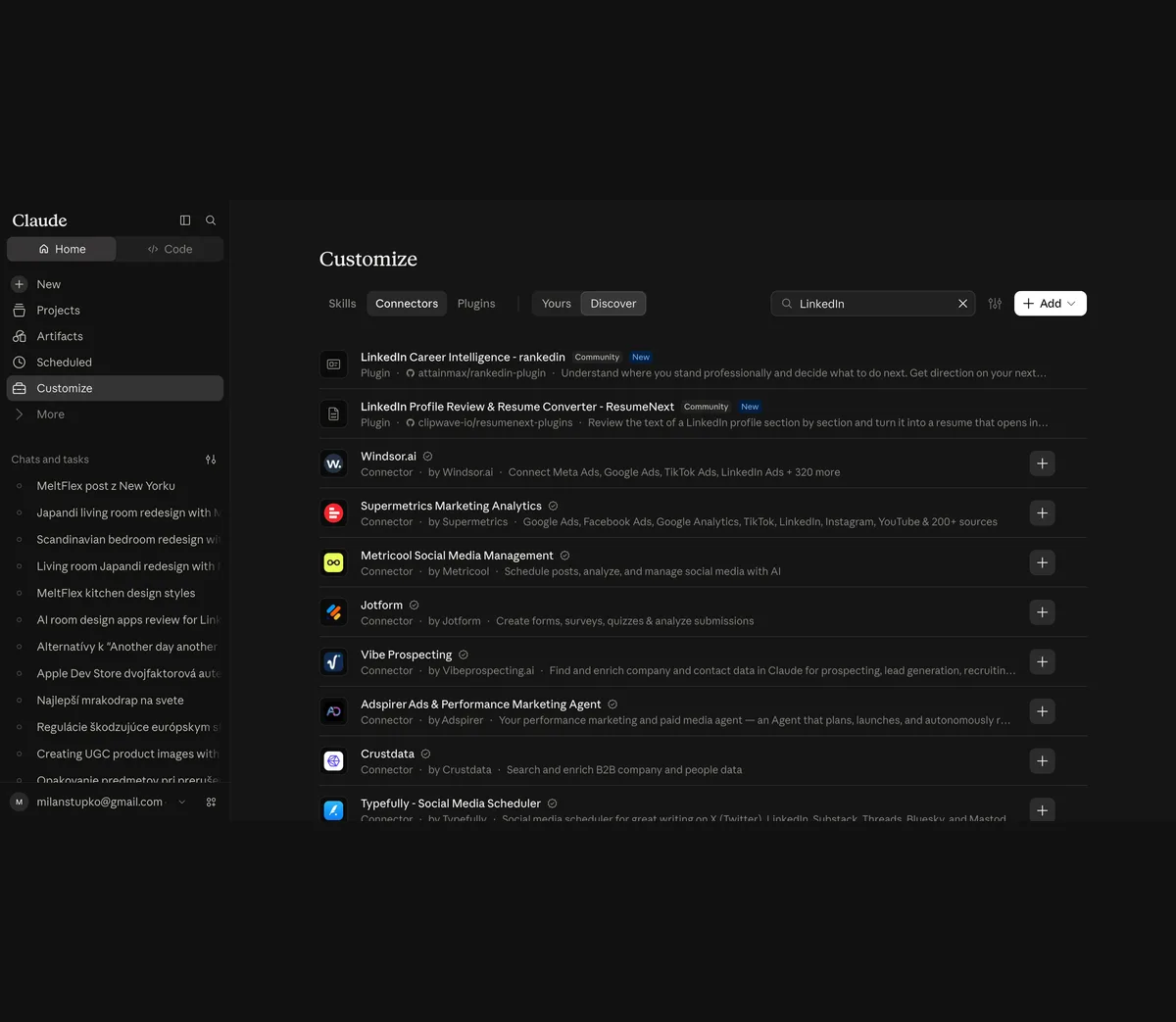This screenshot has height=1022, width=1176.
Task: Click the LinkedIn Career Intelligence plugin icon
Action: click(333, 365)
